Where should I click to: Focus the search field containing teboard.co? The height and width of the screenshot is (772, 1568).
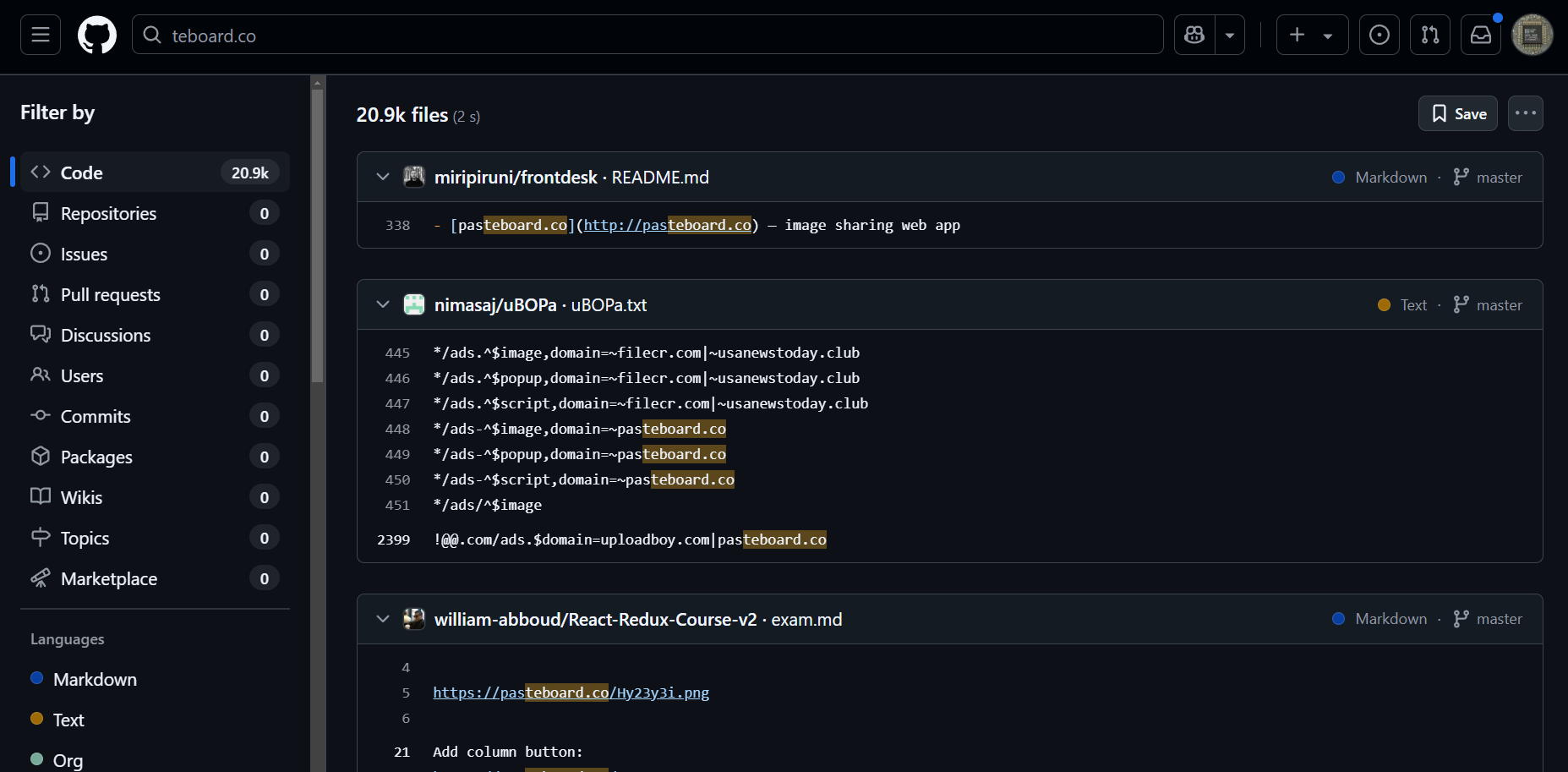pyautogui.click(x=647, y=35)
